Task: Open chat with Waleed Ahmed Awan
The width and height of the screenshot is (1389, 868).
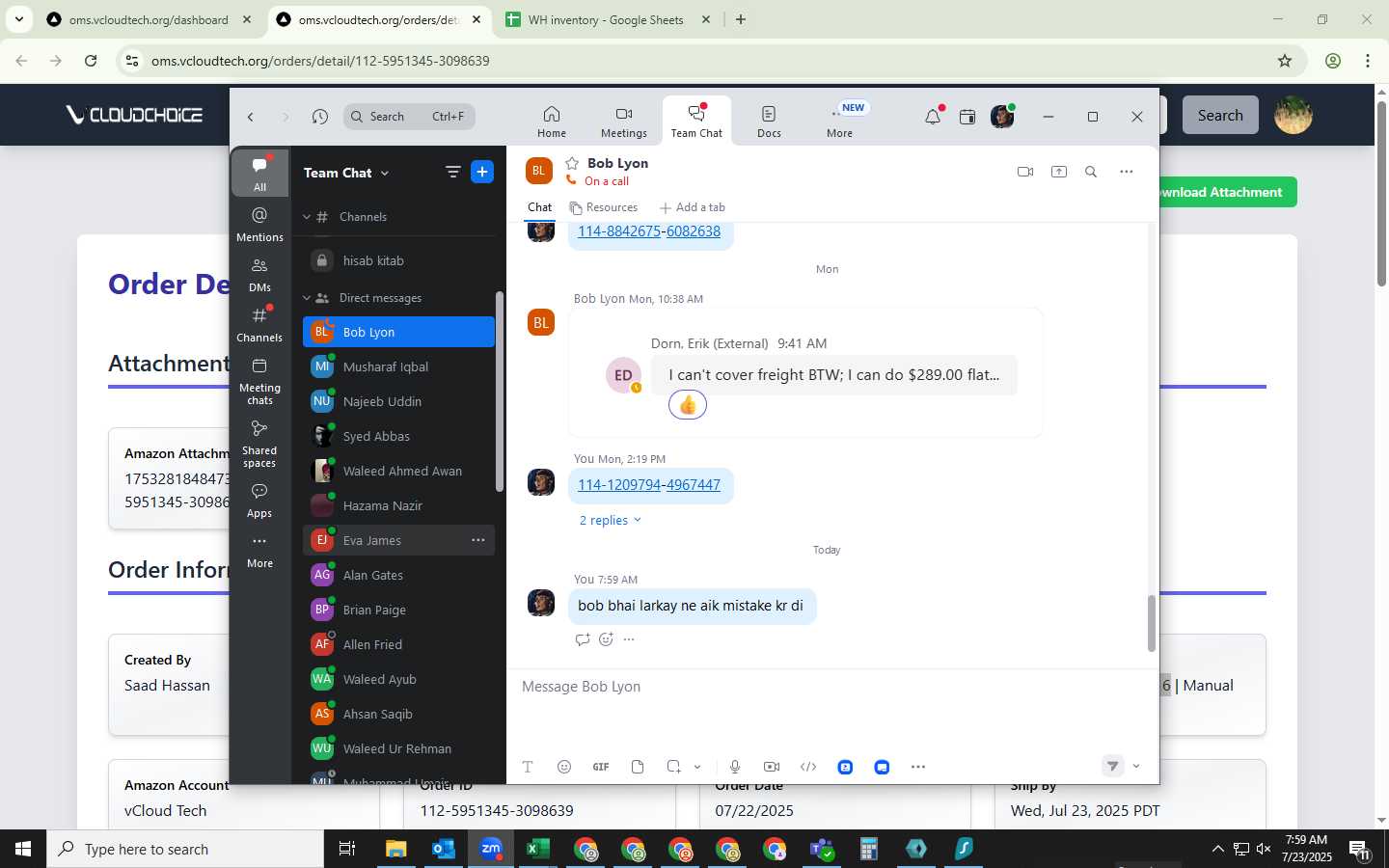Action: pos(398,471)
